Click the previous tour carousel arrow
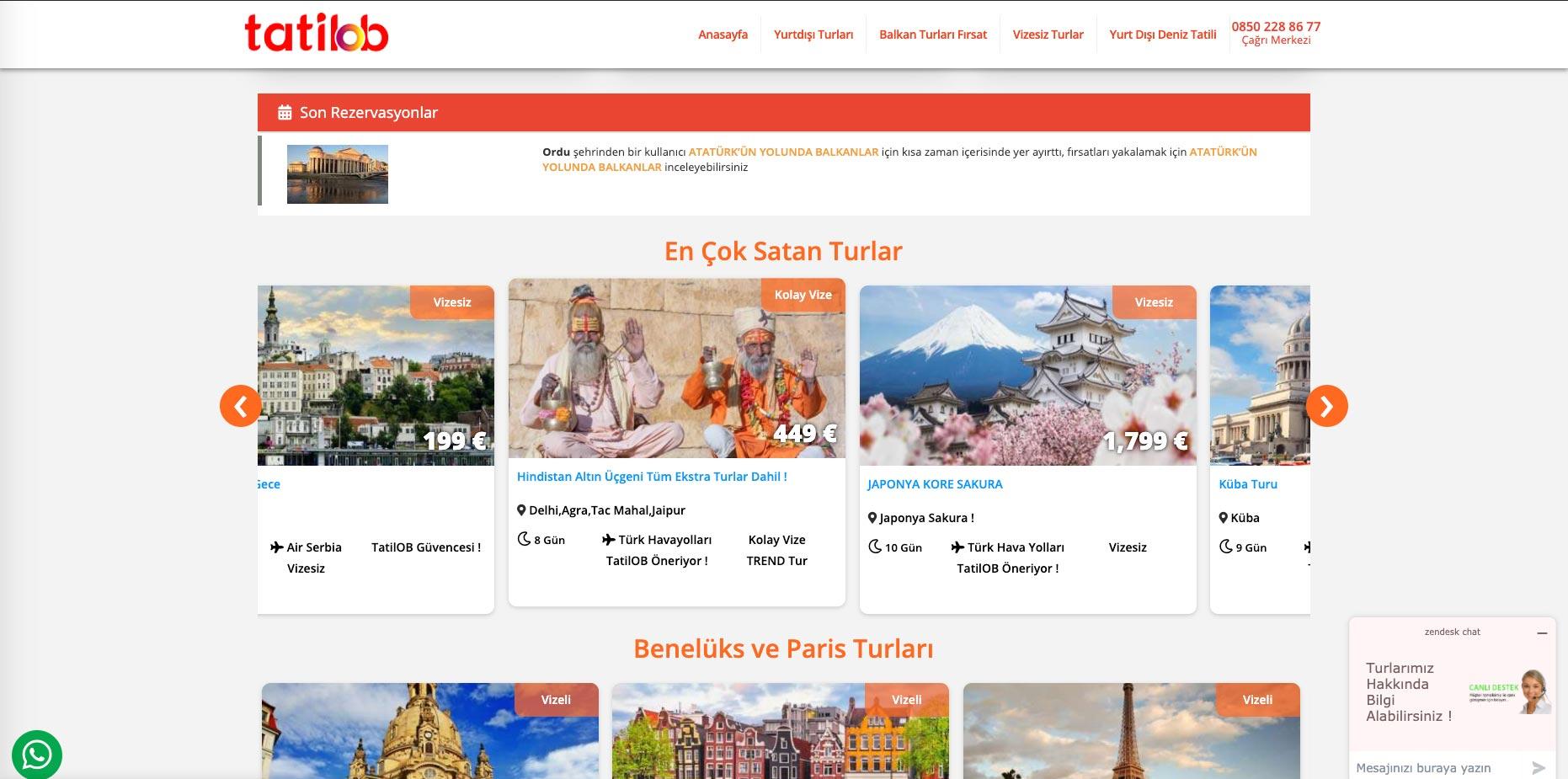Viewport: 1568px width, 779px height. pyautogui.click(x=241, y=406)
